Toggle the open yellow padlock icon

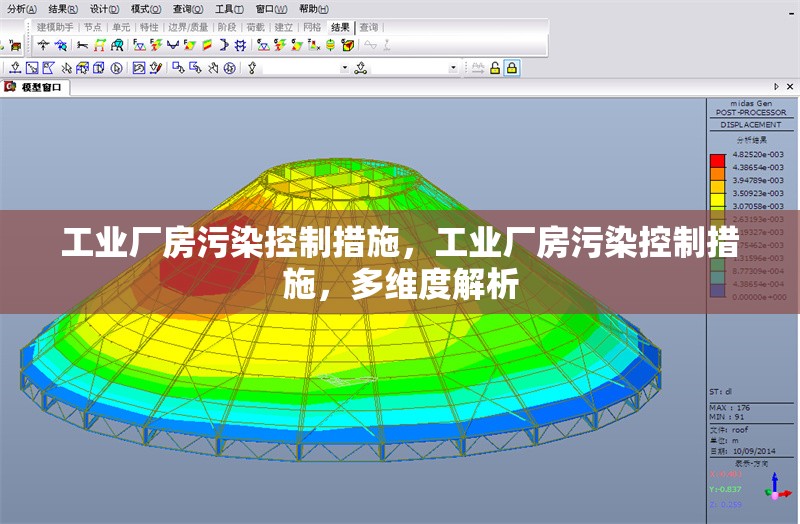coord(494,68)
